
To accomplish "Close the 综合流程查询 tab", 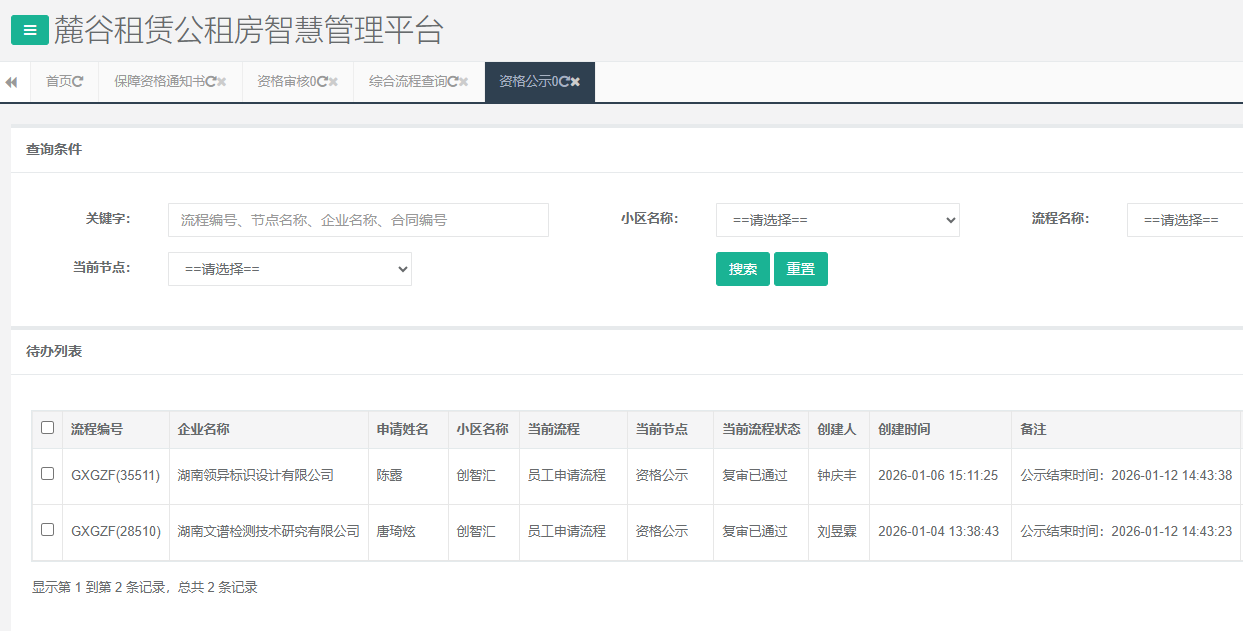I will [x=464, y=82].
